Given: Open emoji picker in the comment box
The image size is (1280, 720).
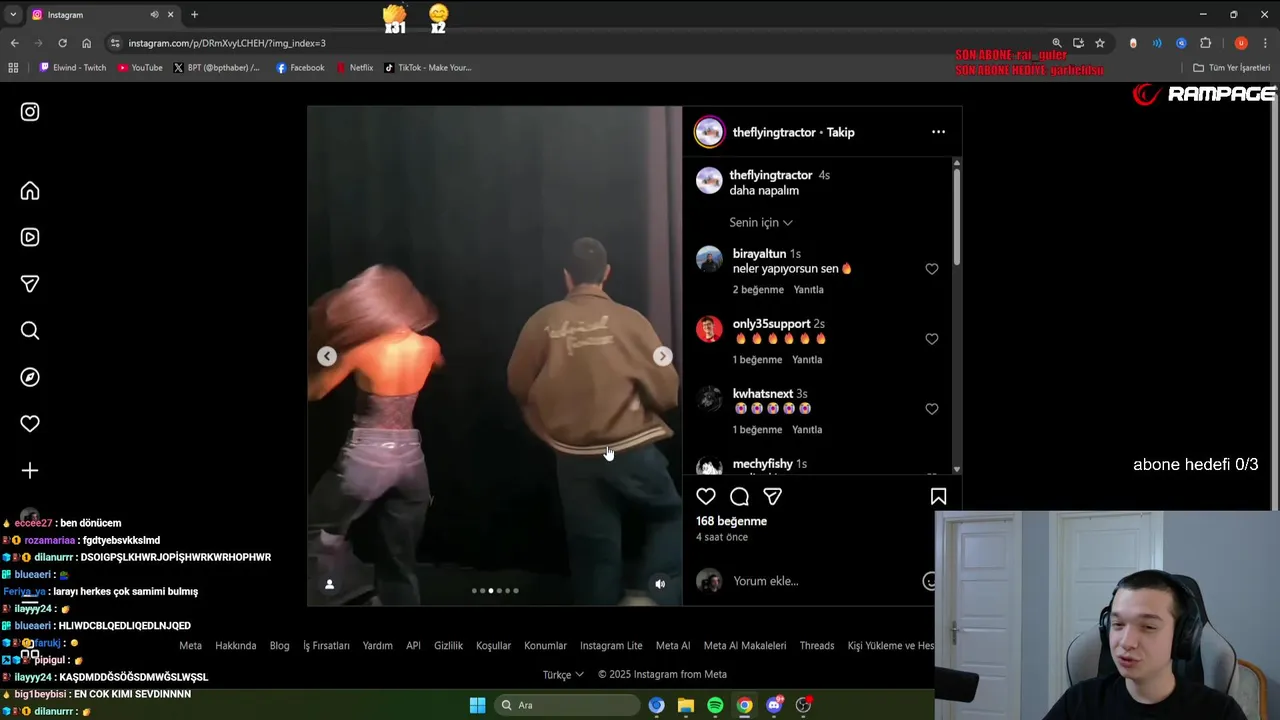Looking at the screenshot, I should 929,581.
